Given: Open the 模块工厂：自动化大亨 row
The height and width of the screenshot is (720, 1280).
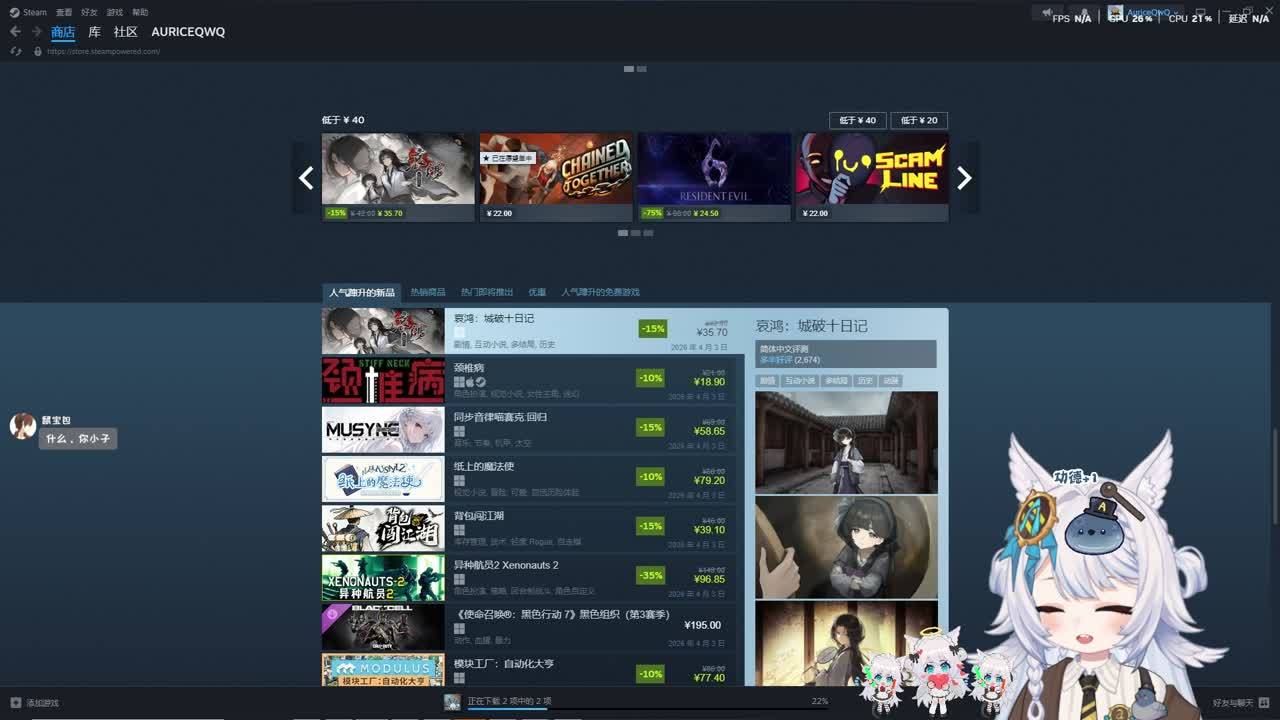Looking at the screenshot, I should click(529, 670).
